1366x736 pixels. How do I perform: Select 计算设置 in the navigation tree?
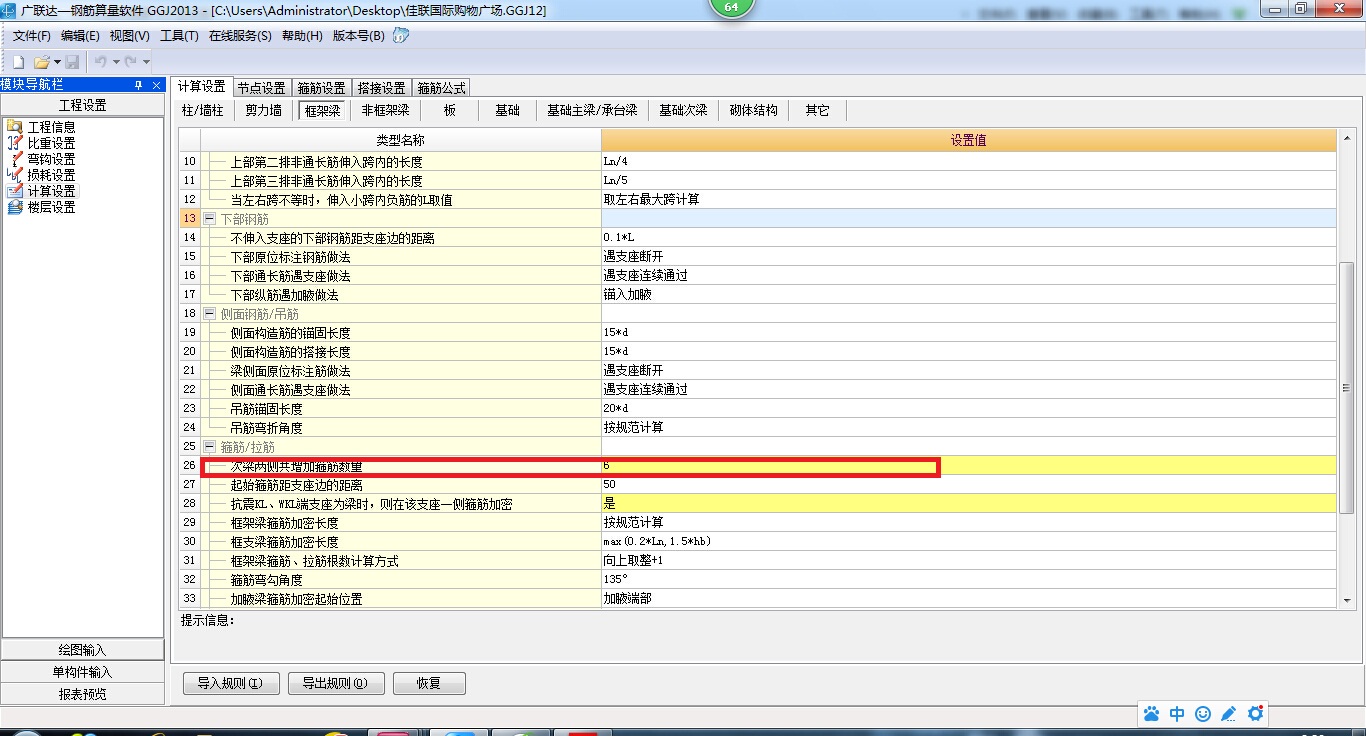click(x=51, y=191)
